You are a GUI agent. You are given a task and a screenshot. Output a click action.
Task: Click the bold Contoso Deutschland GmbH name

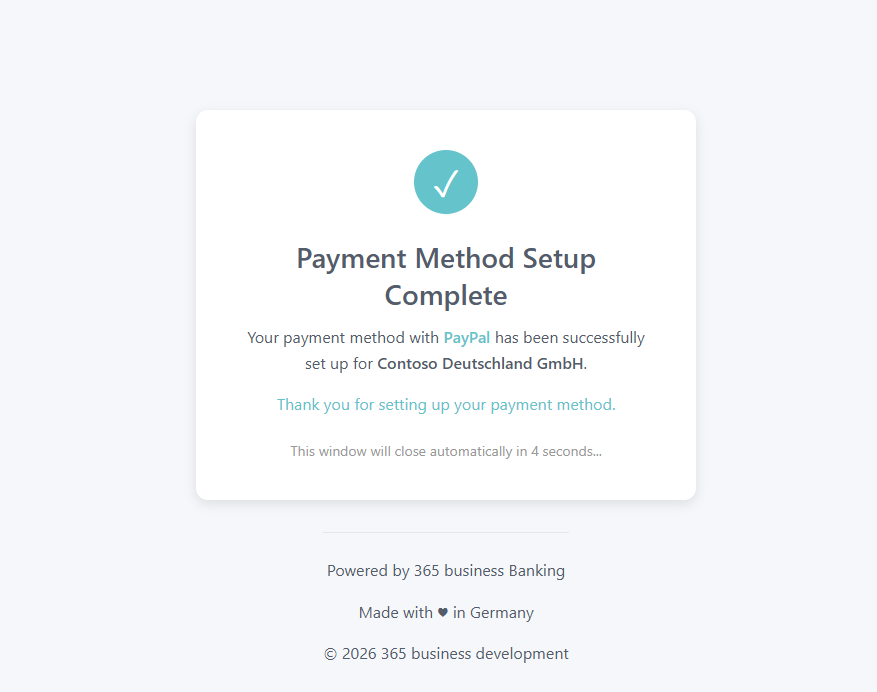[x=480, y=364]
